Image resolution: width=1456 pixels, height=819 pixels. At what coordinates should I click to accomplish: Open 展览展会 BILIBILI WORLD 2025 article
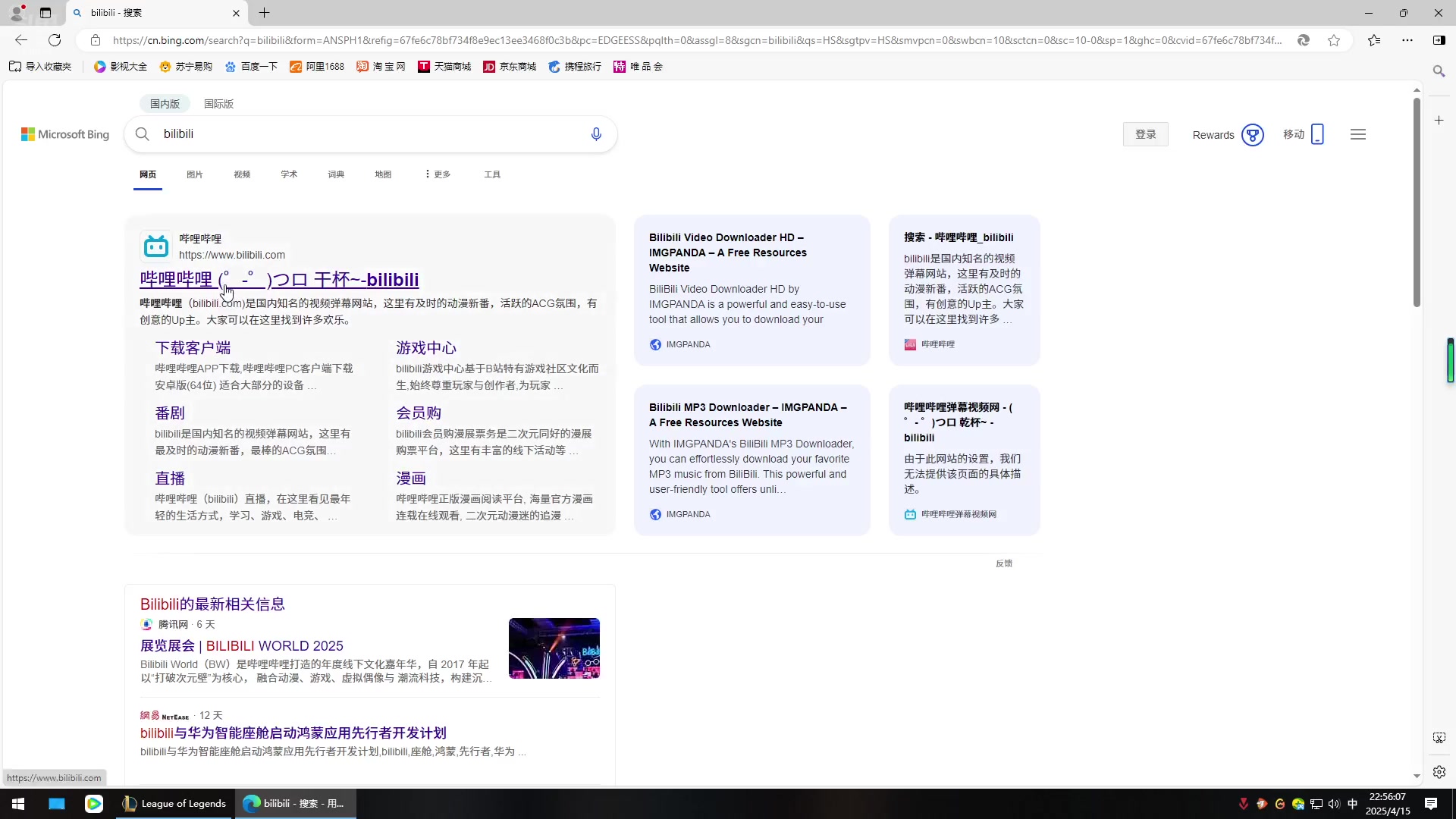point(241,646)
